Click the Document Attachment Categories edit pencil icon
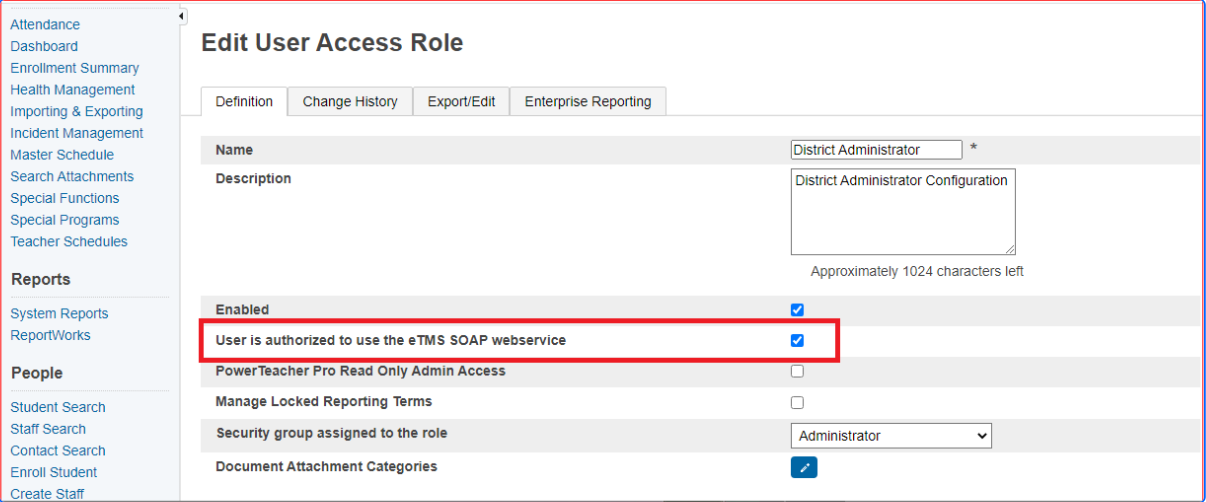The width and height of the screenshot is (1206, 502). coord(803,467)
